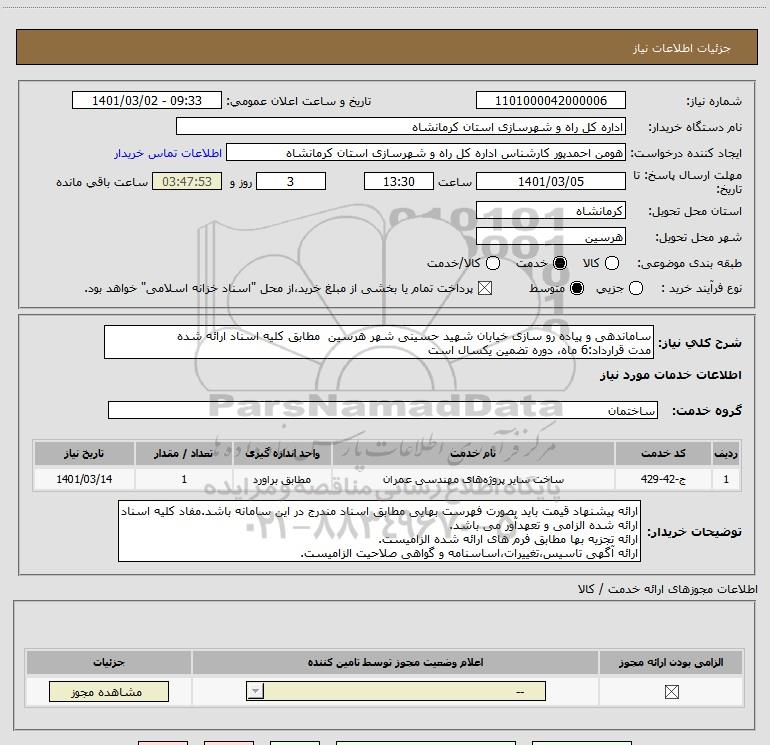Open the اعلام وضعیت مجوز dropdown
The image size is (770, 745).
pyautogui.click(x=396, y=691)
